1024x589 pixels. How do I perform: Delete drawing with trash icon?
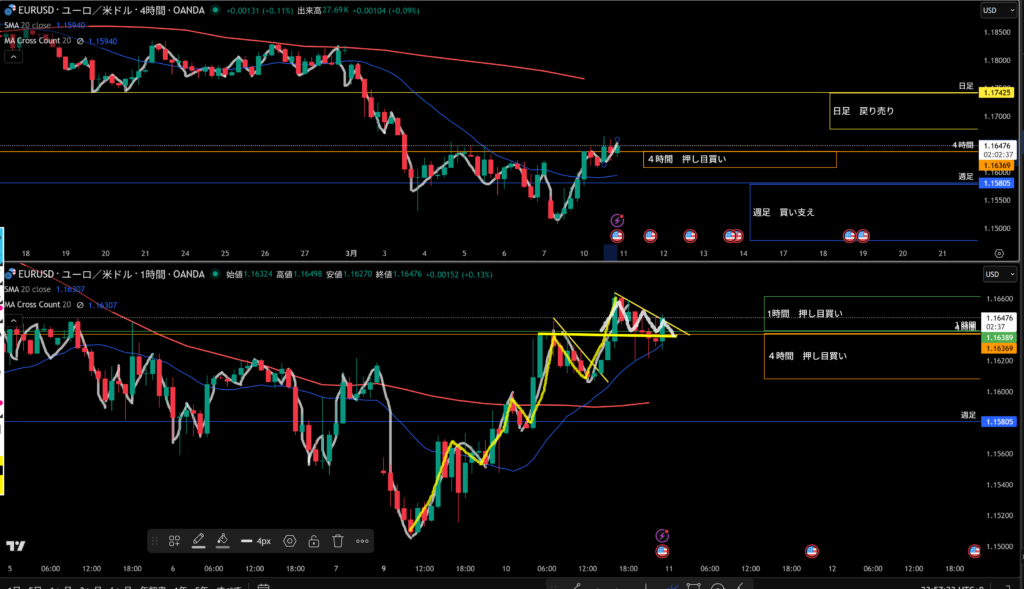(338, 541)
